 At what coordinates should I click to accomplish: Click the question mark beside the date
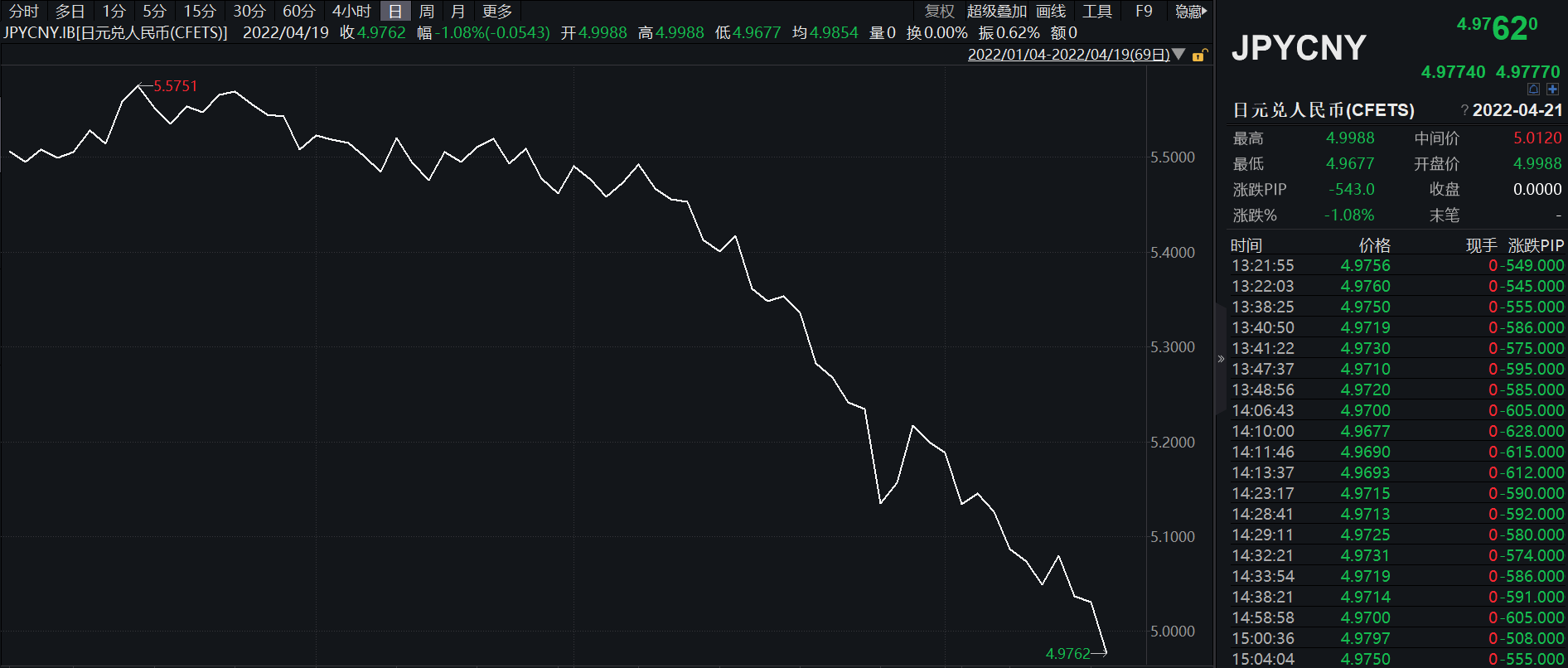click(x=1464, y=111)
